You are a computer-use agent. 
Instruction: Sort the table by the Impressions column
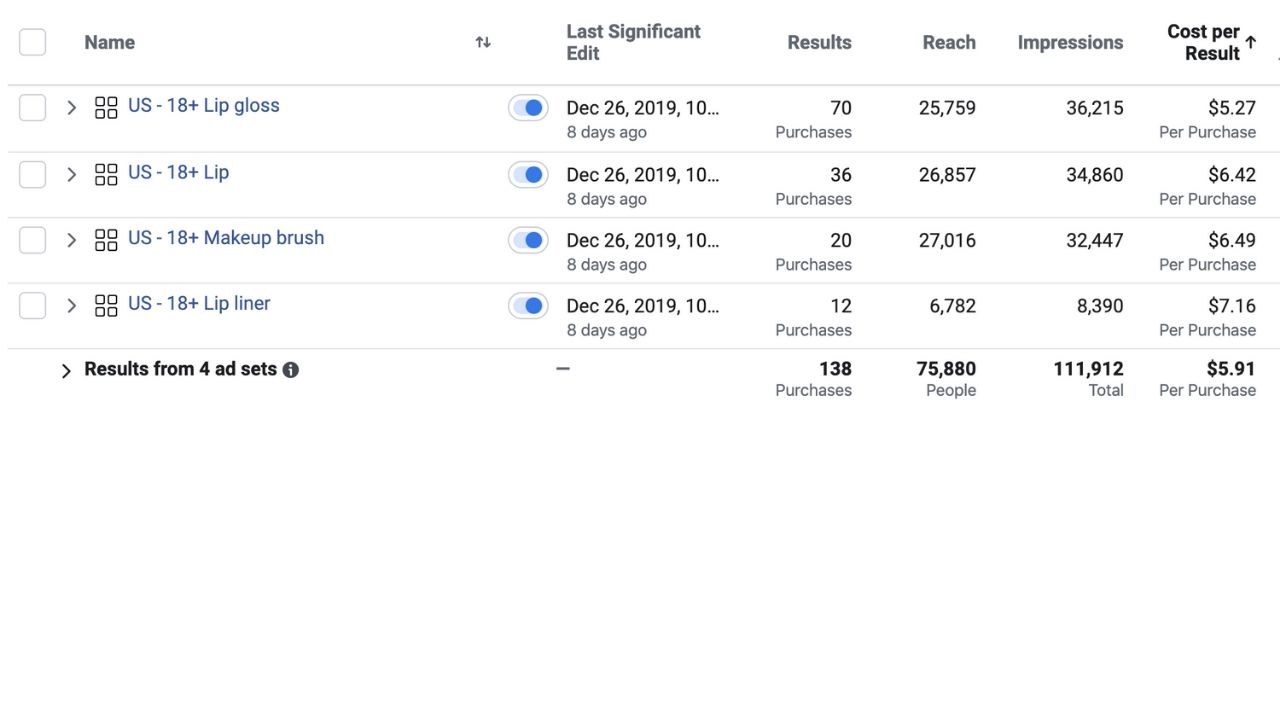point(1070,42)
